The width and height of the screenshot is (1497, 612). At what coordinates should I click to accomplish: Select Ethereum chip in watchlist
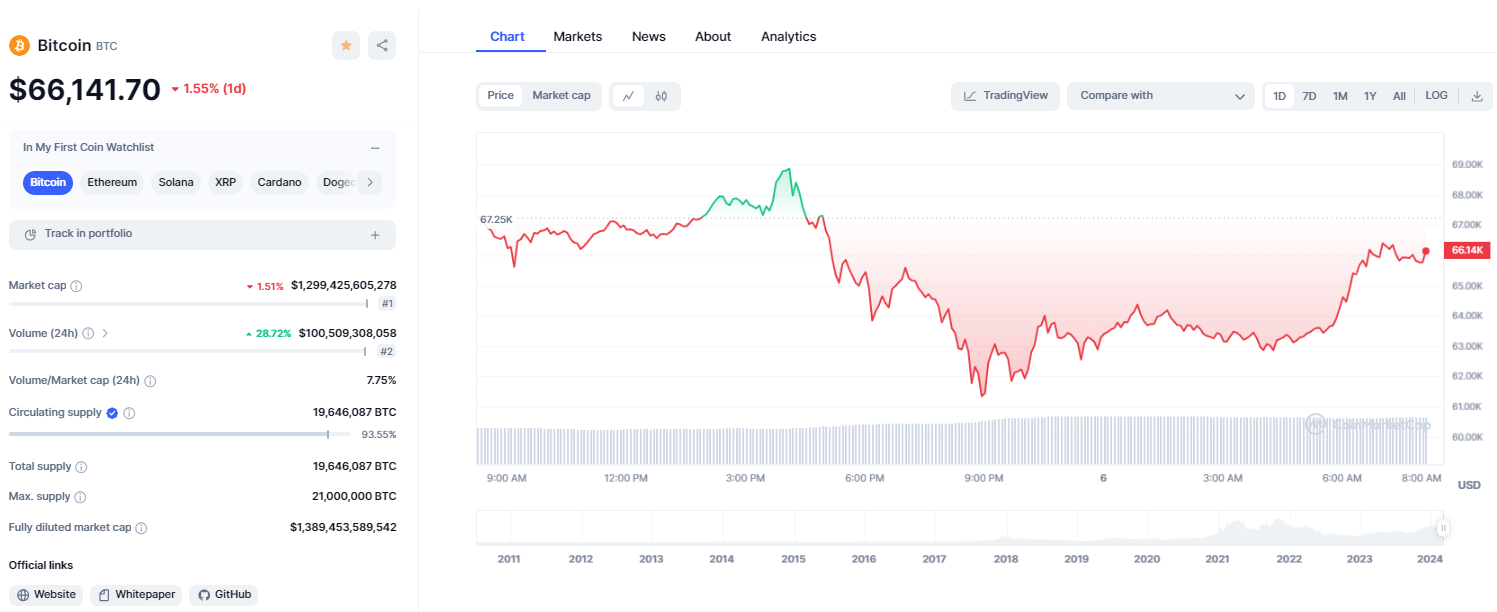point(112,183)
